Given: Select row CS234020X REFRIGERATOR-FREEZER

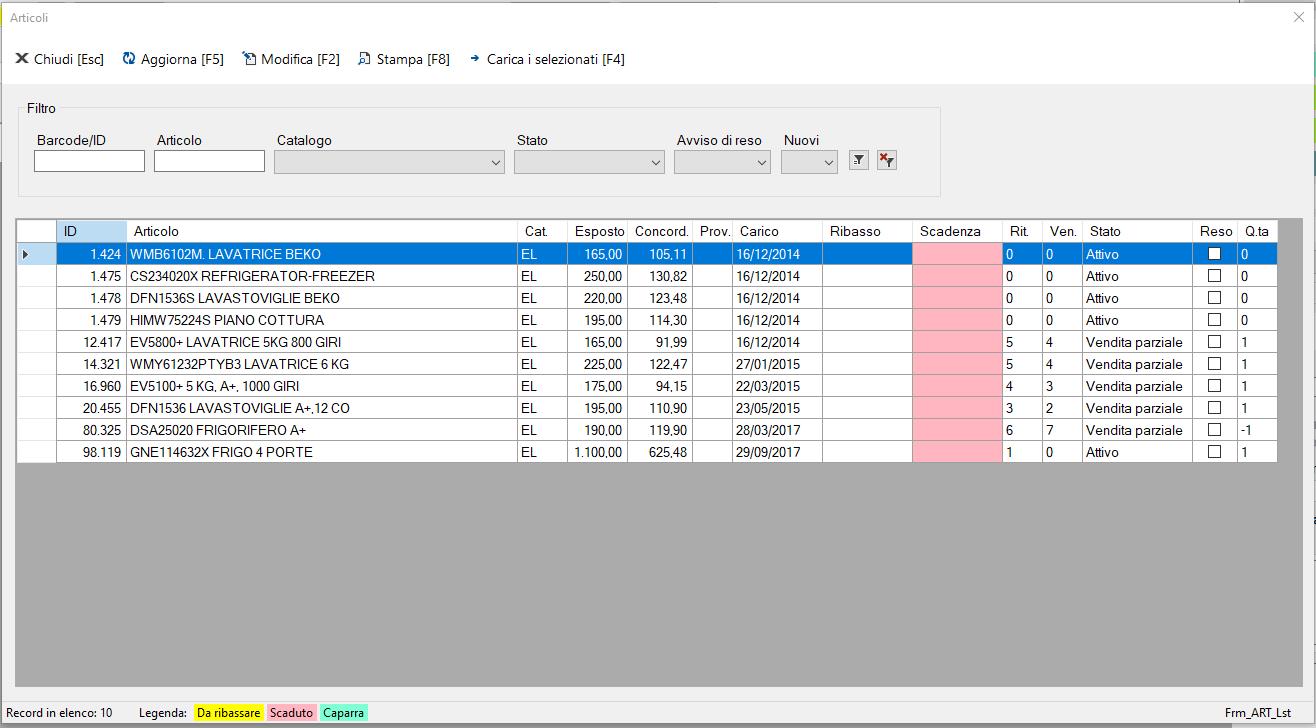Looking at the screenshot, I should [x=647, y=276].
